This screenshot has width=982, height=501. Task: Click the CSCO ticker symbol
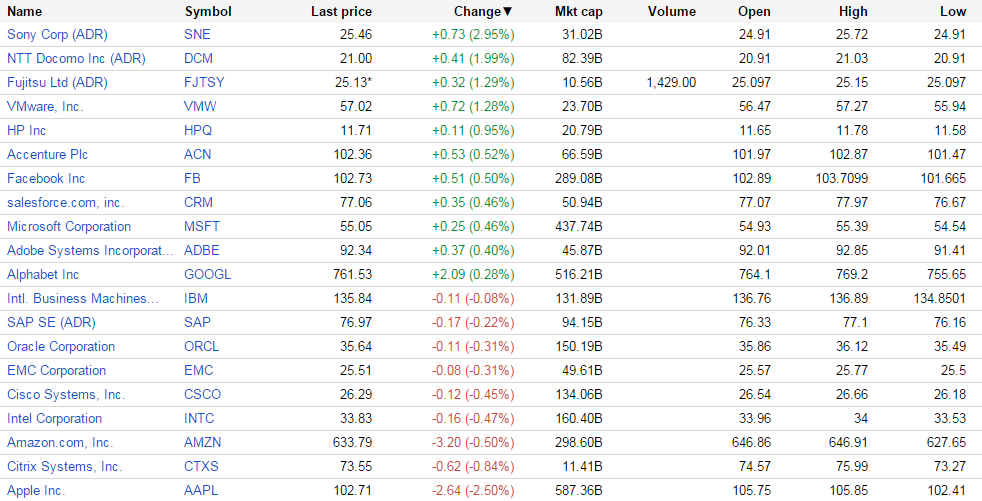coord(203,394)
